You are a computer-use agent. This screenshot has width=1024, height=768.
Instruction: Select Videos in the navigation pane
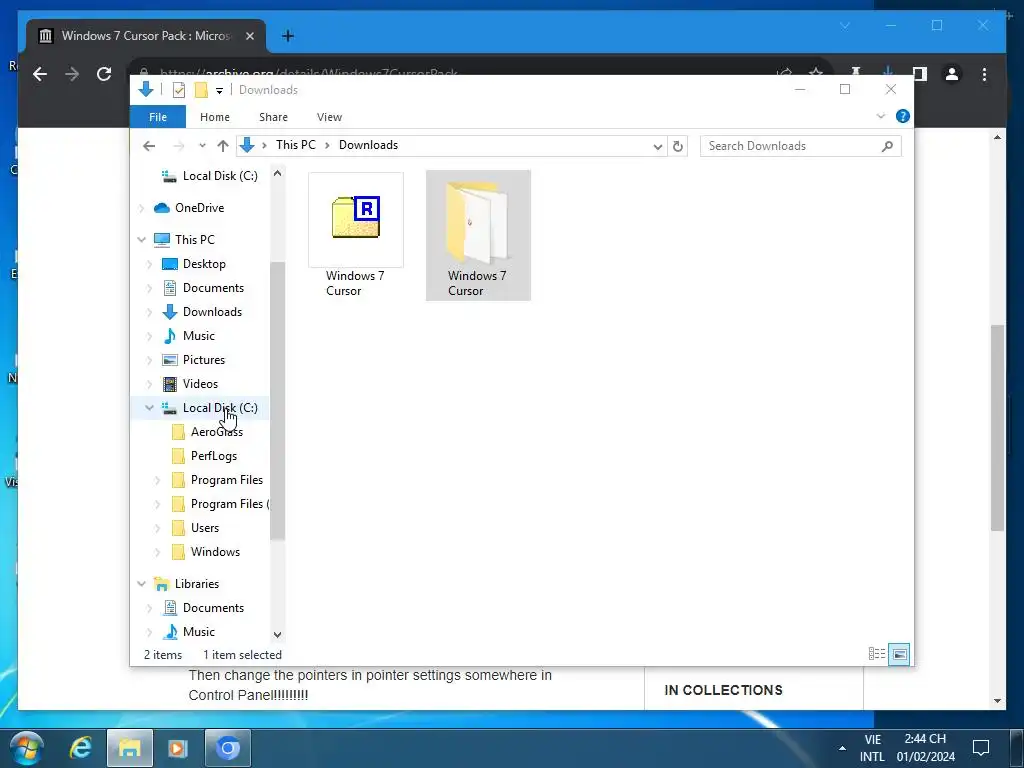click(200, 384)
